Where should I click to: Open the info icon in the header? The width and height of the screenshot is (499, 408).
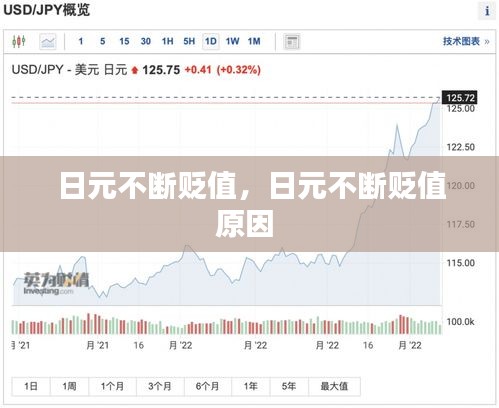pyautogui.click(x=487, y=11)
